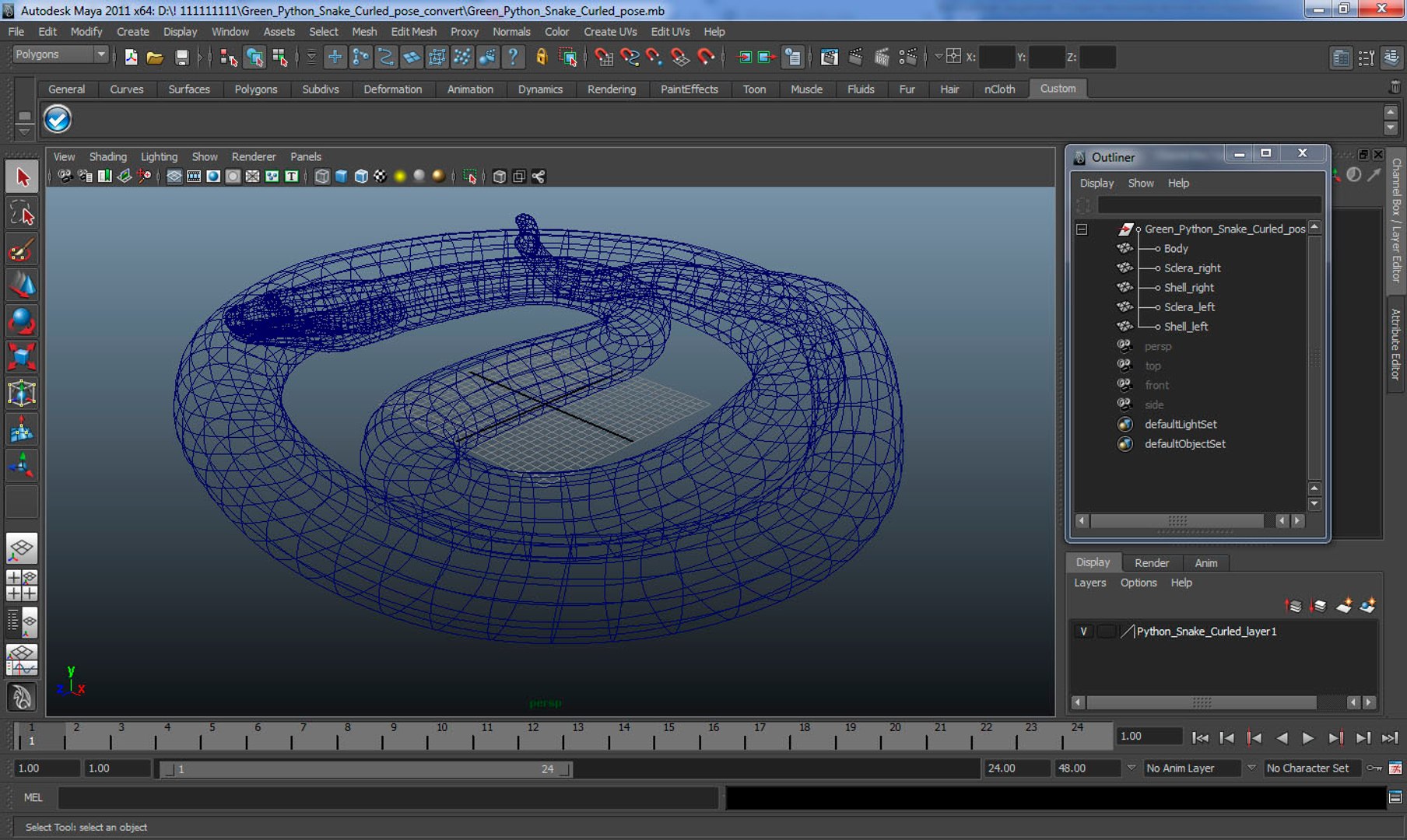Click frame 12 on the time slider
This screenshot has height=840, width=1407.
[x=533, y=735]
